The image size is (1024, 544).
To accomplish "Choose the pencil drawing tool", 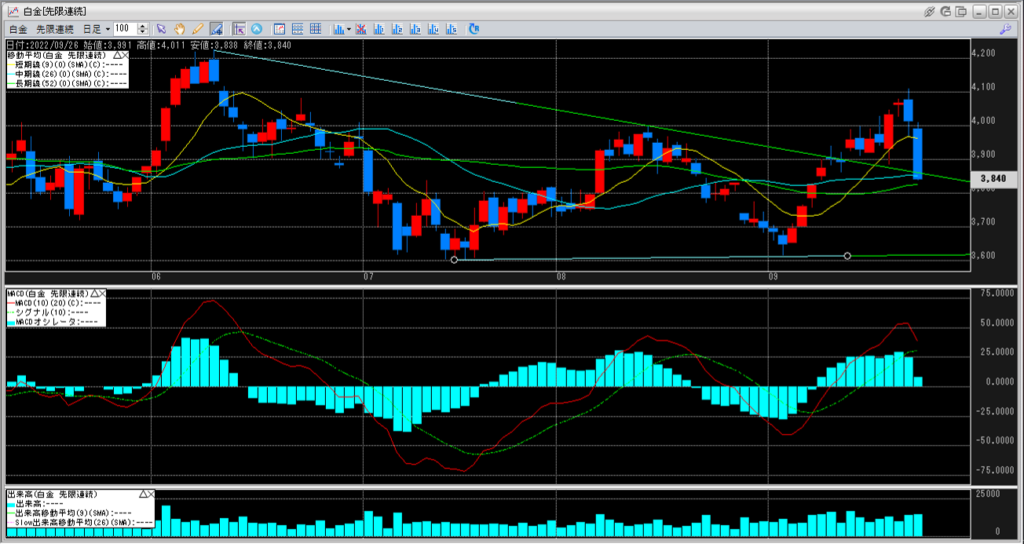I will point(198,29).
